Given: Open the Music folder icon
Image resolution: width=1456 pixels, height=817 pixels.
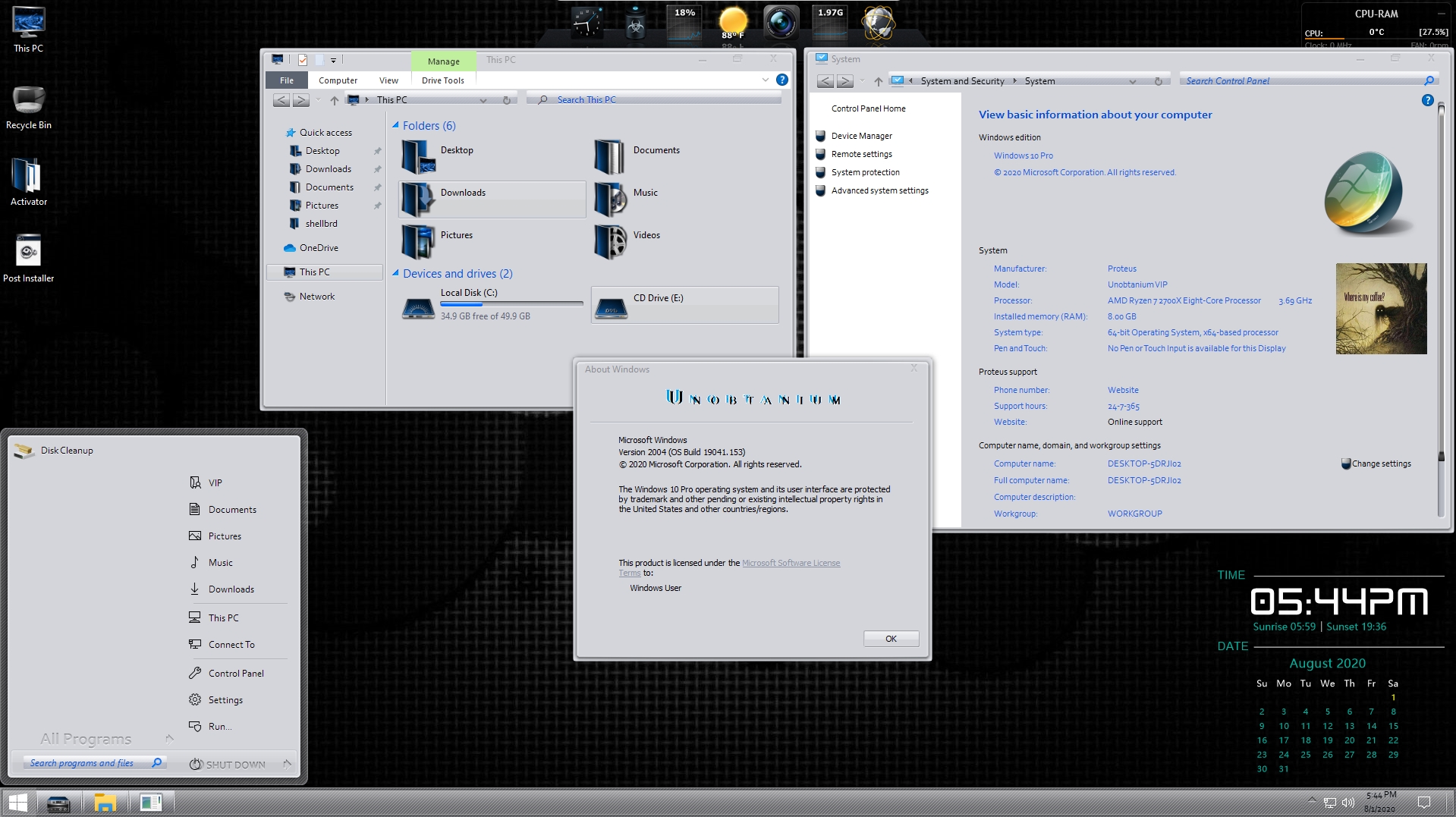Looking at the screenshot, I should (x=610, y=200).
